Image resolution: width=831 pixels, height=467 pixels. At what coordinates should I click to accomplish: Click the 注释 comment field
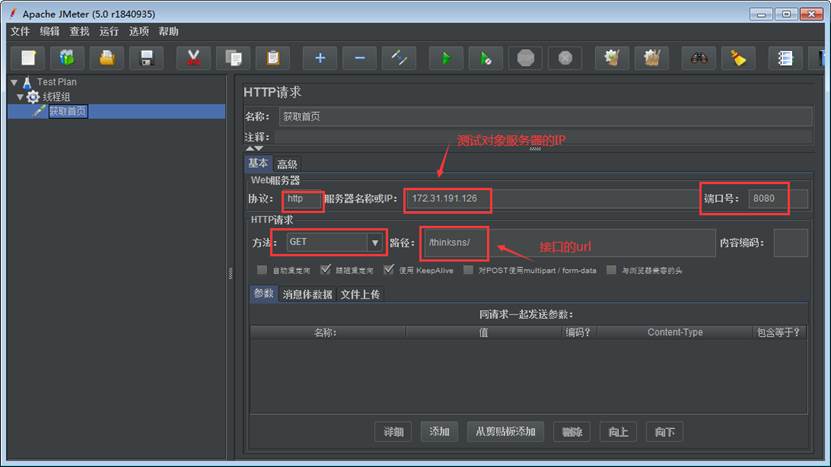point(543,137)
